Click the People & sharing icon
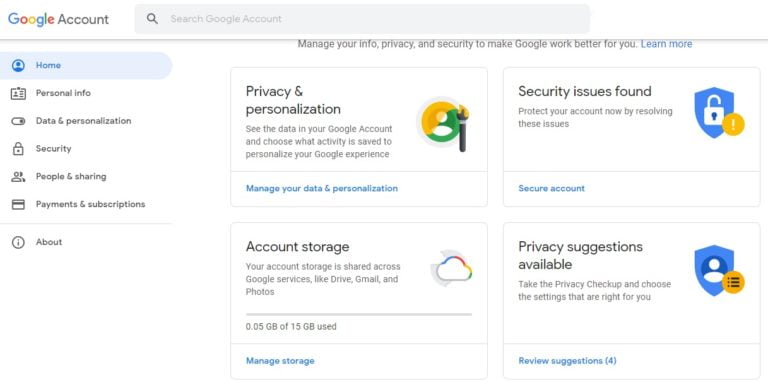 click(18, 176)
